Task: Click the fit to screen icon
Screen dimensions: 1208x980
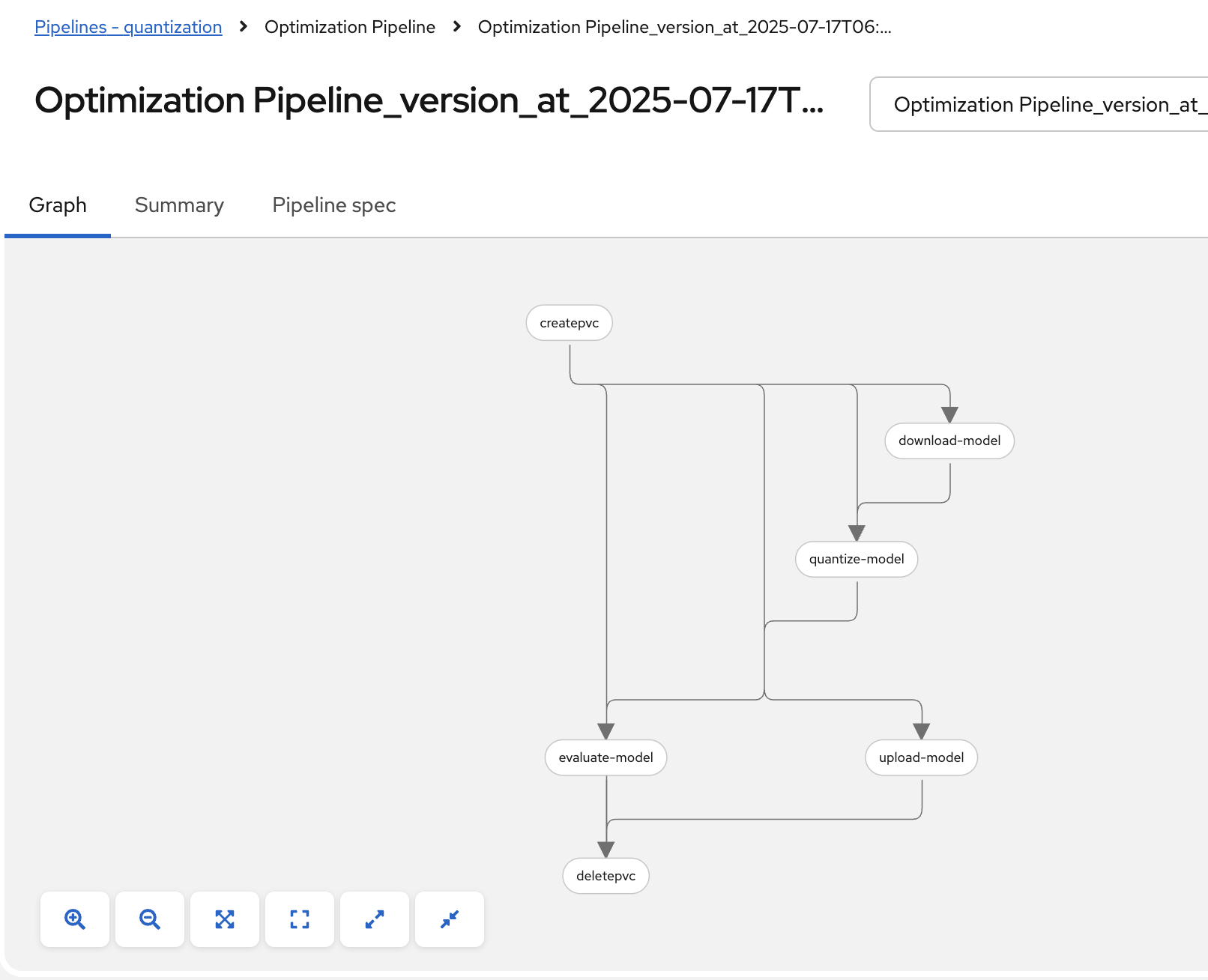Action: point(225,919)
